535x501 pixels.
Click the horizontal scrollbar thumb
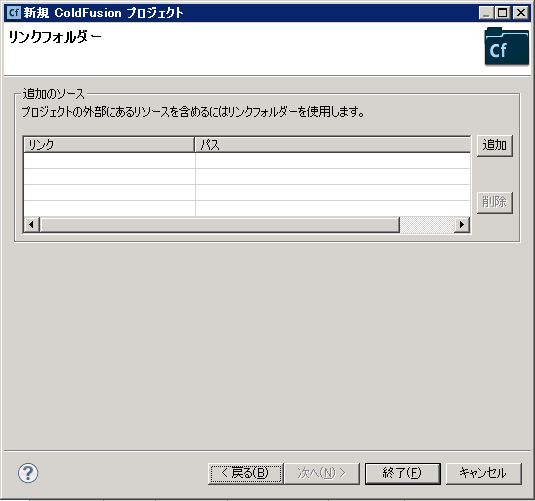pyautogui.click(x=219, y=225)
